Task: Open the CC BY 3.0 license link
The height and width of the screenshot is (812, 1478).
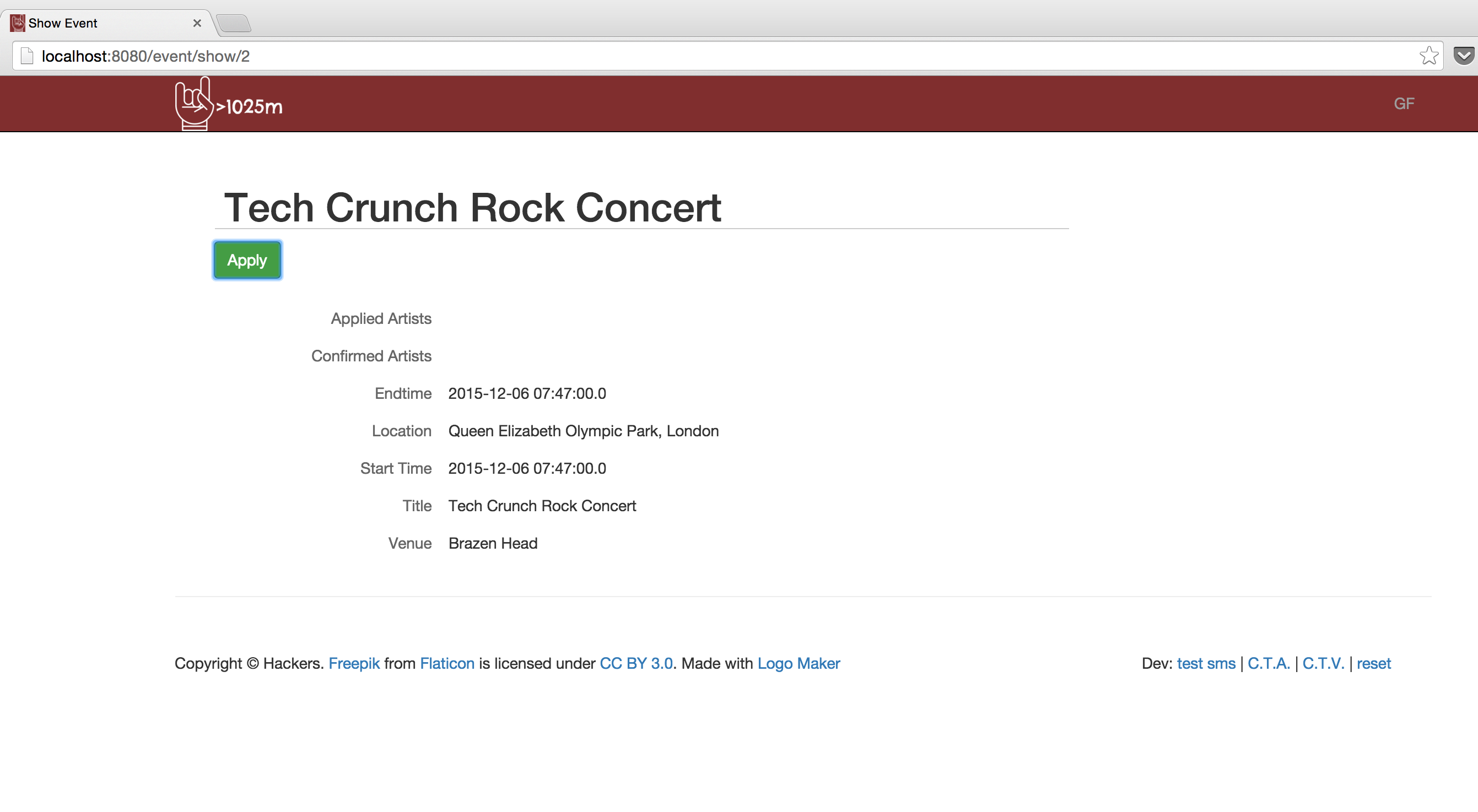Action: pos(636,663)
